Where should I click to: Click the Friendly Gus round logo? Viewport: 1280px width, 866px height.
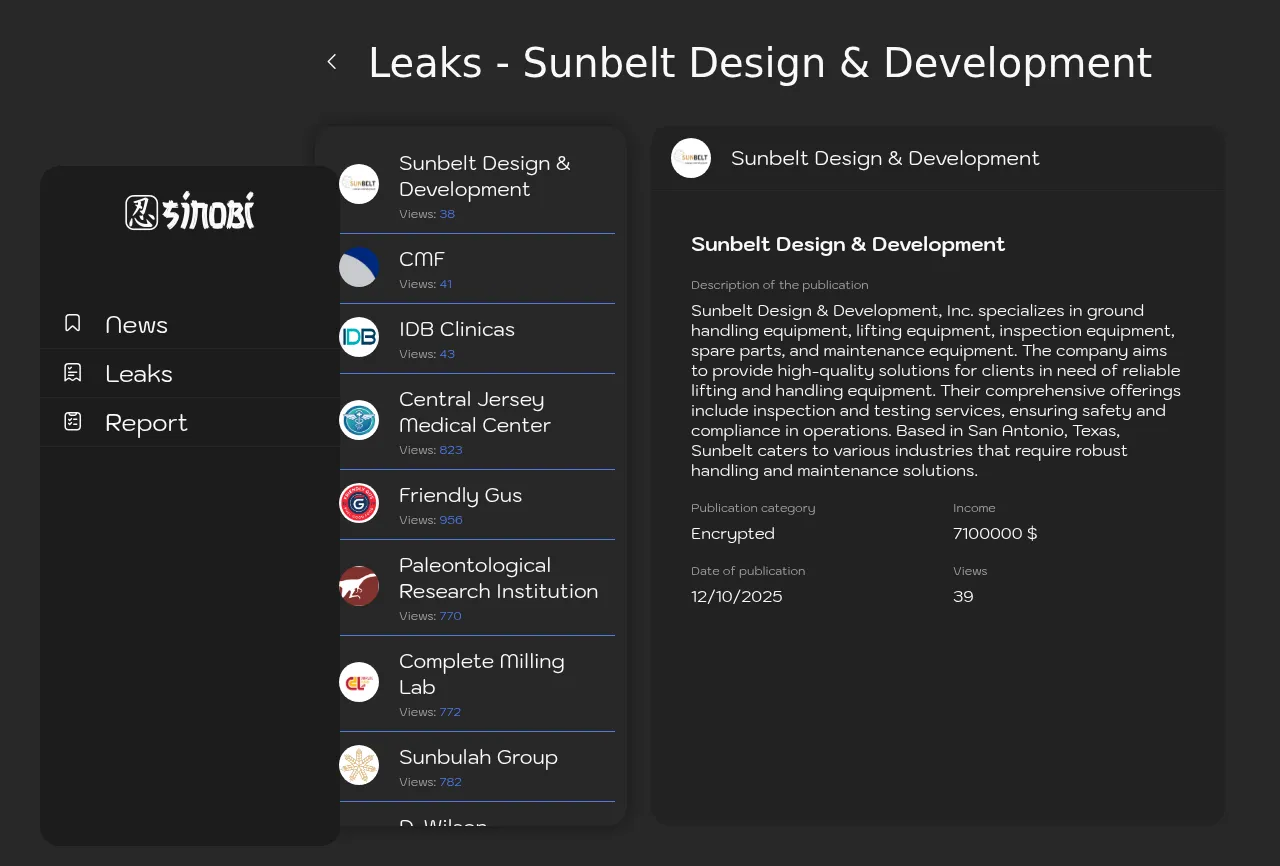click(x=359, y=503)
